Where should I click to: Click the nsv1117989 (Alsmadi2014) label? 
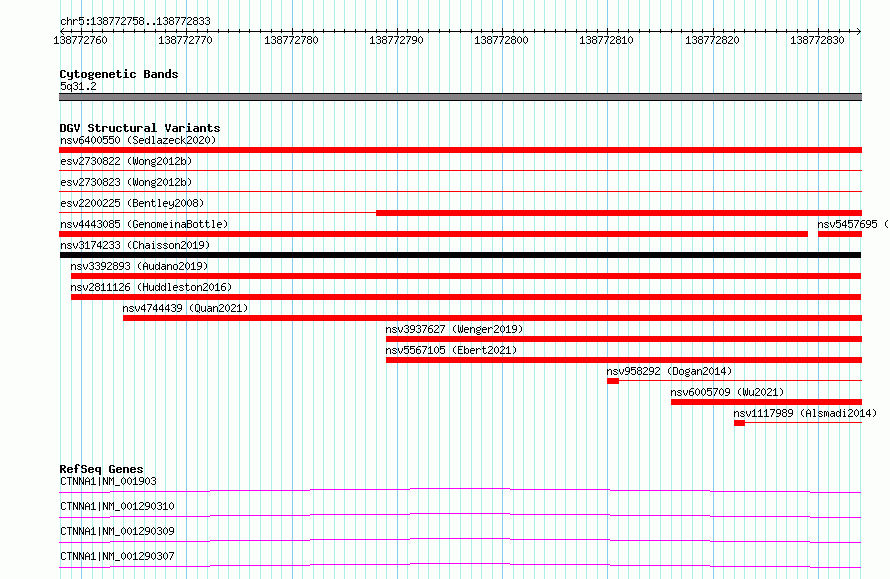[x=805, y=413]
